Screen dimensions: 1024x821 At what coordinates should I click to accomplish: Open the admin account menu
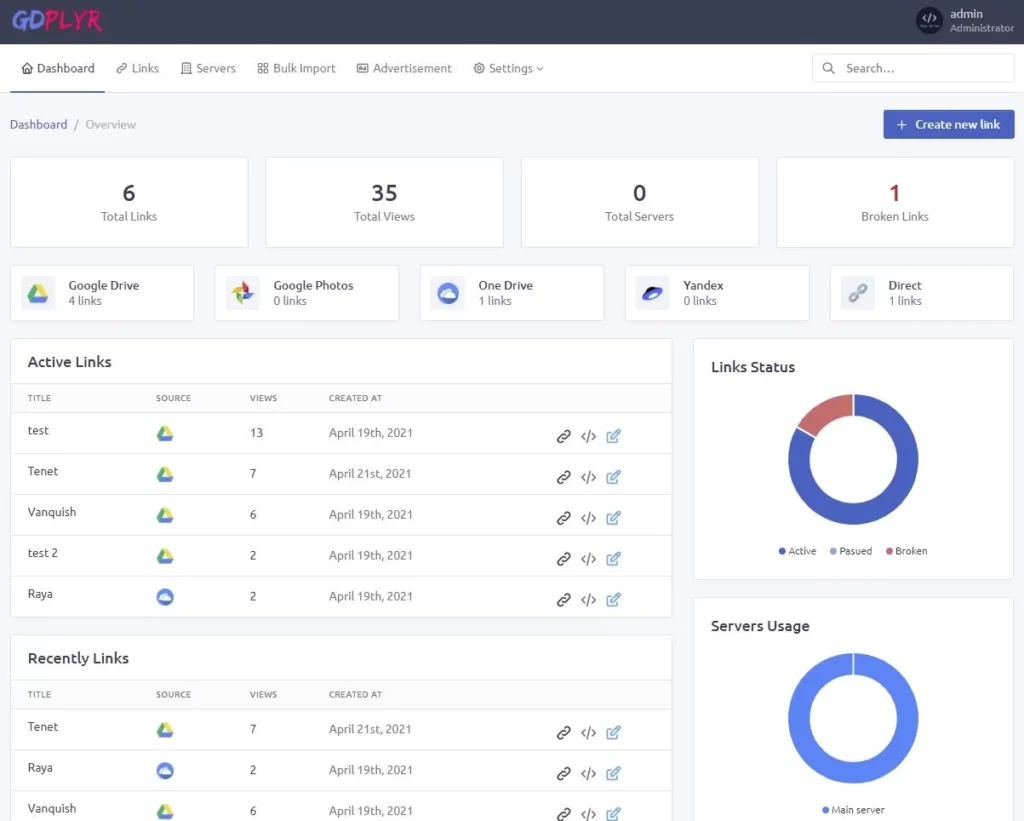click(x=965, y=20)
